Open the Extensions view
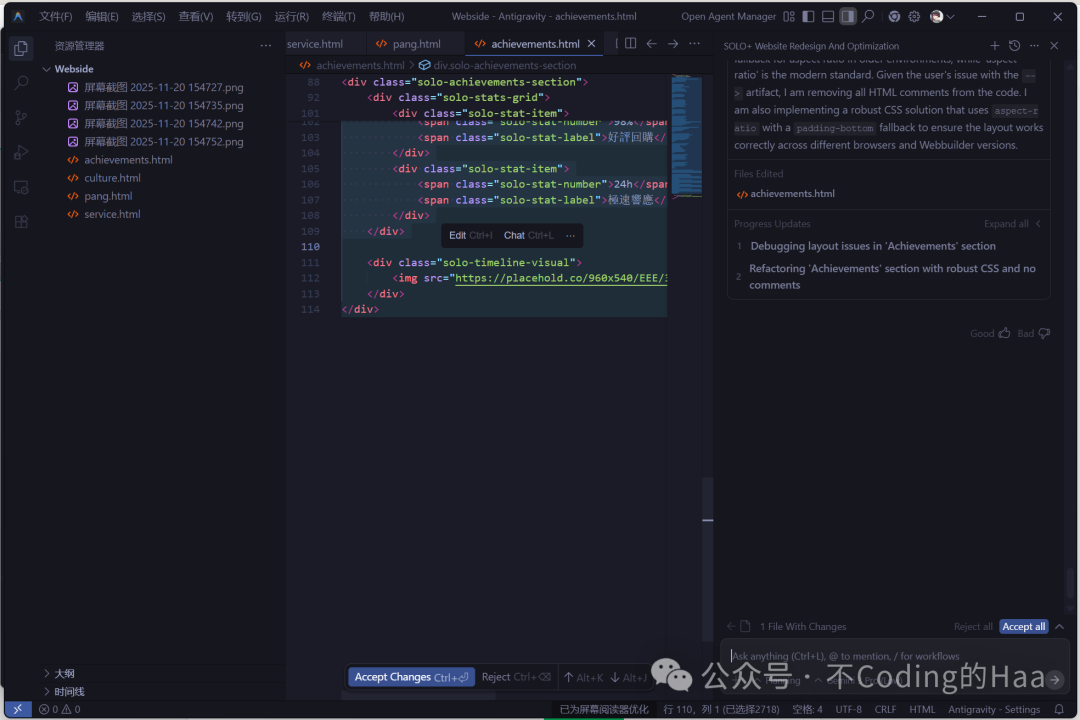This screenshot has height=720, width=1080. [21, 222]
